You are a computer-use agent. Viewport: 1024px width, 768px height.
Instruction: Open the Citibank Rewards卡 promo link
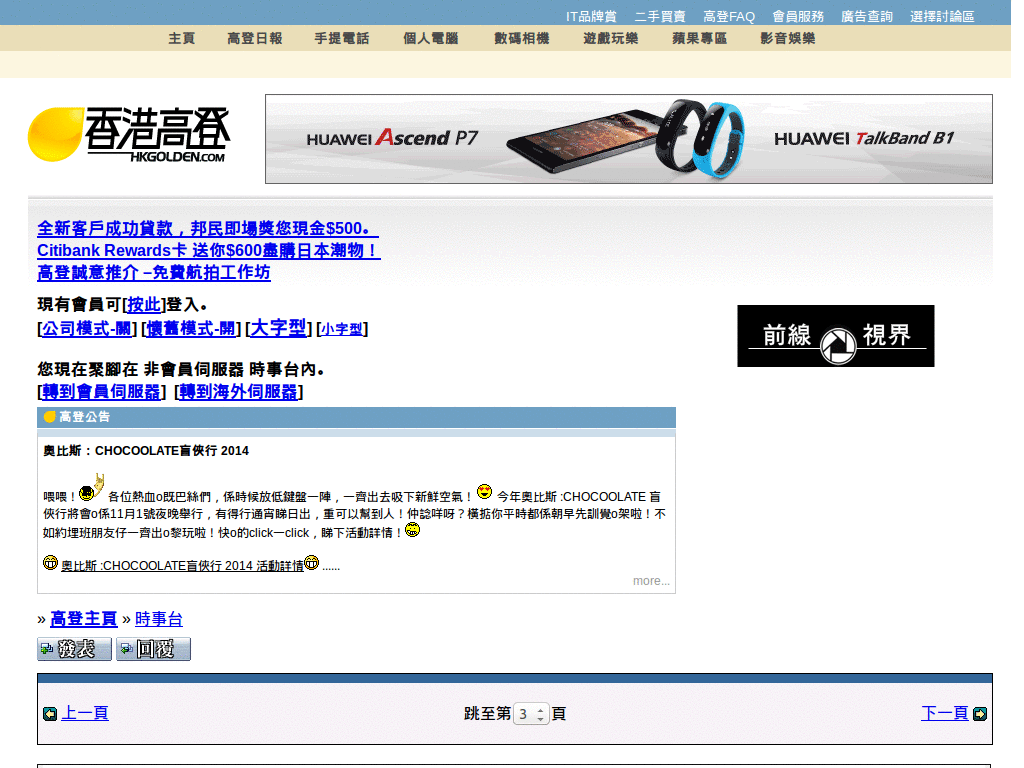209,251
